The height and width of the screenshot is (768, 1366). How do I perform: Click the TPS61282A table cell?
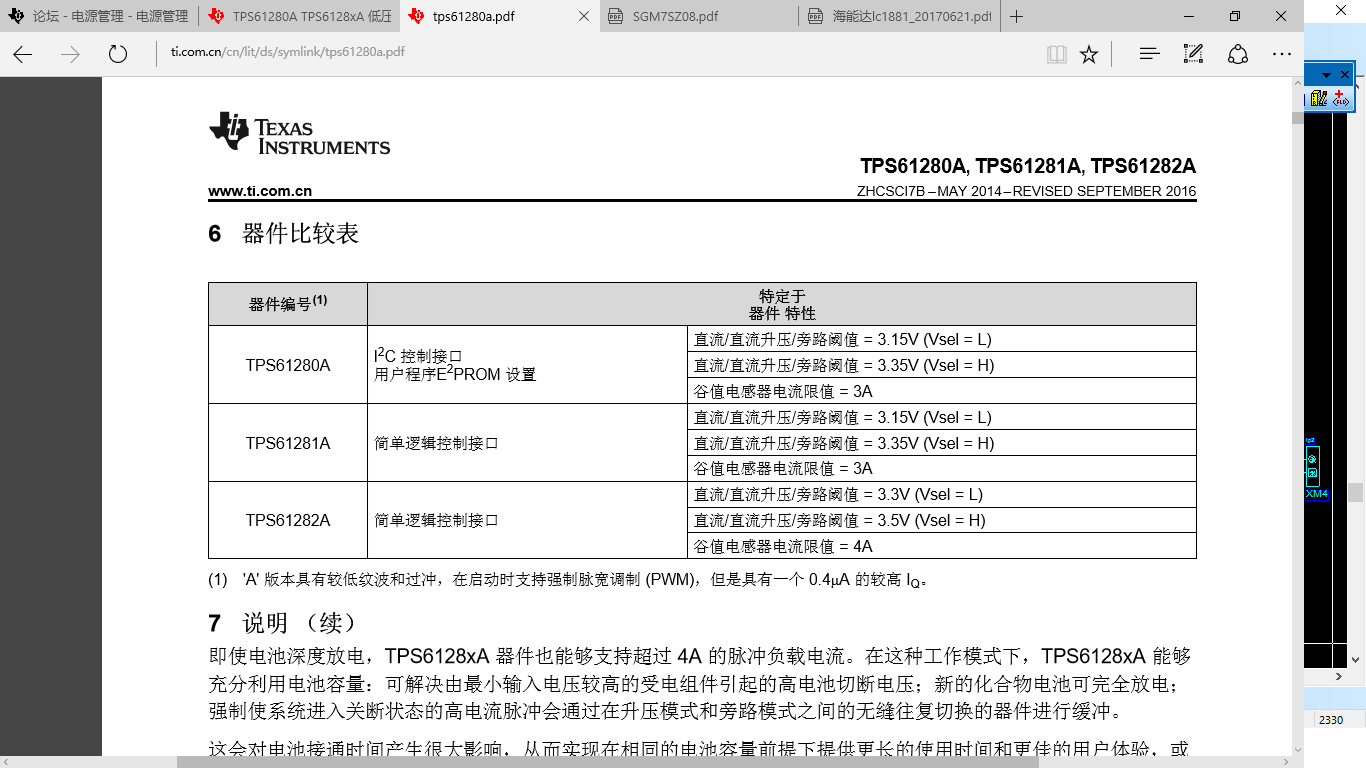[288, 520]
